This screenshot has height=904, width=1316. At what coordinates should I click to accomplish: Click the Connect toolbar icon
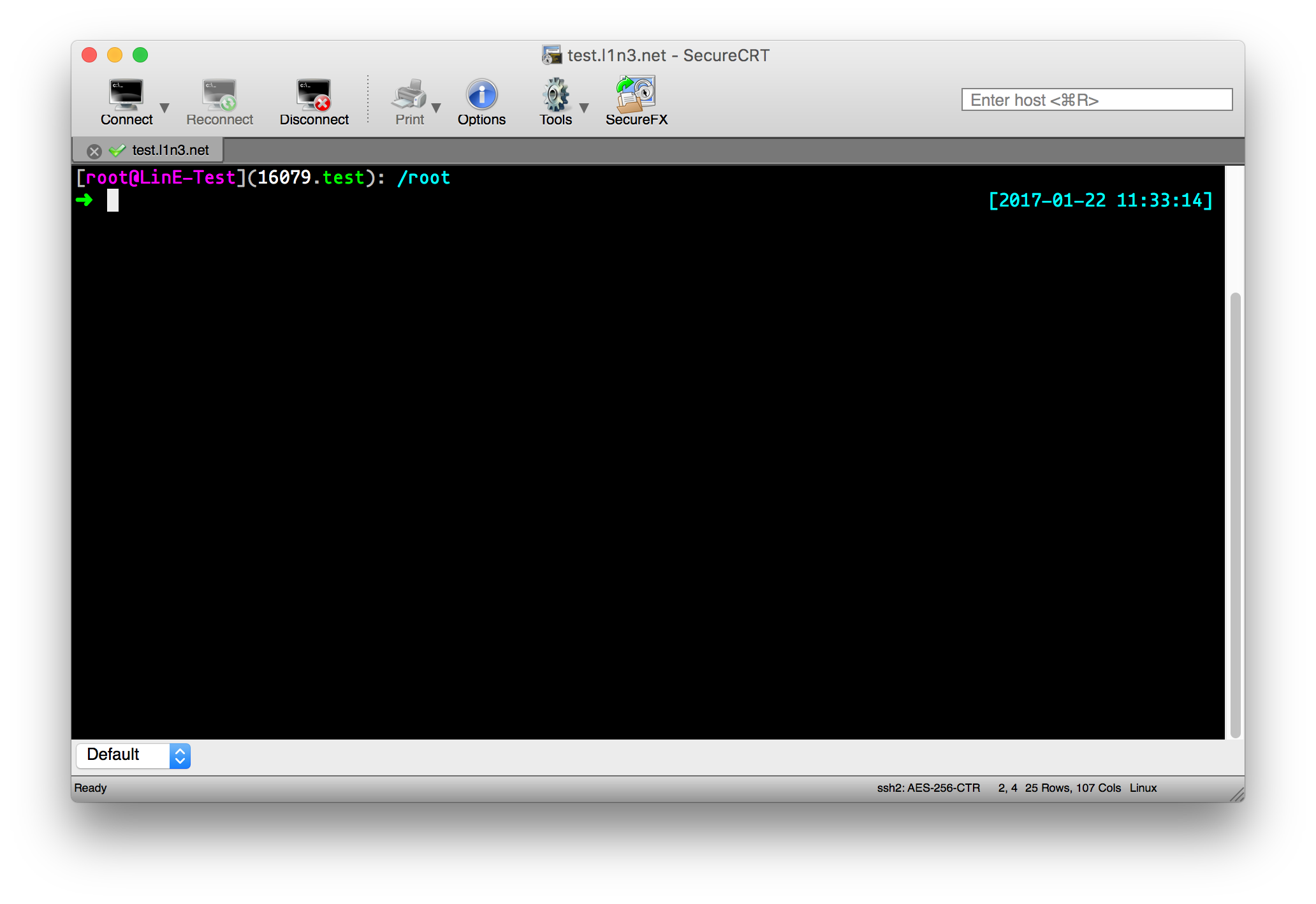(x=126, y=96)
